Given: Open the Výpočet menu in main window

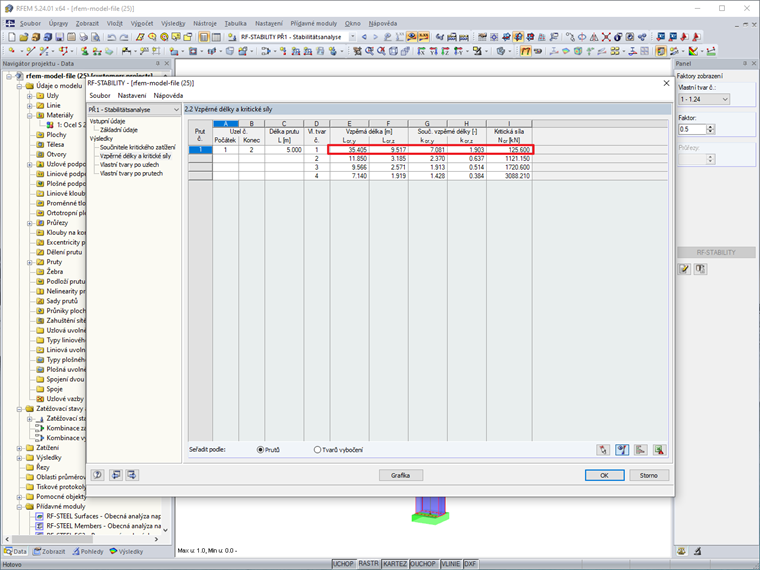Looking at the screenshot, I should [142, 23].
